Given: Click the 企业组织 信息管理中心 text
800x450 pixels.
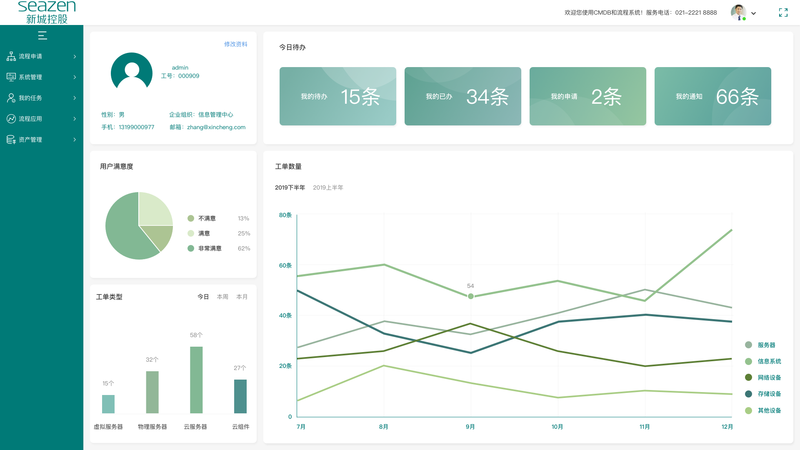Looking at the screenshot, I should pos(201,115).
